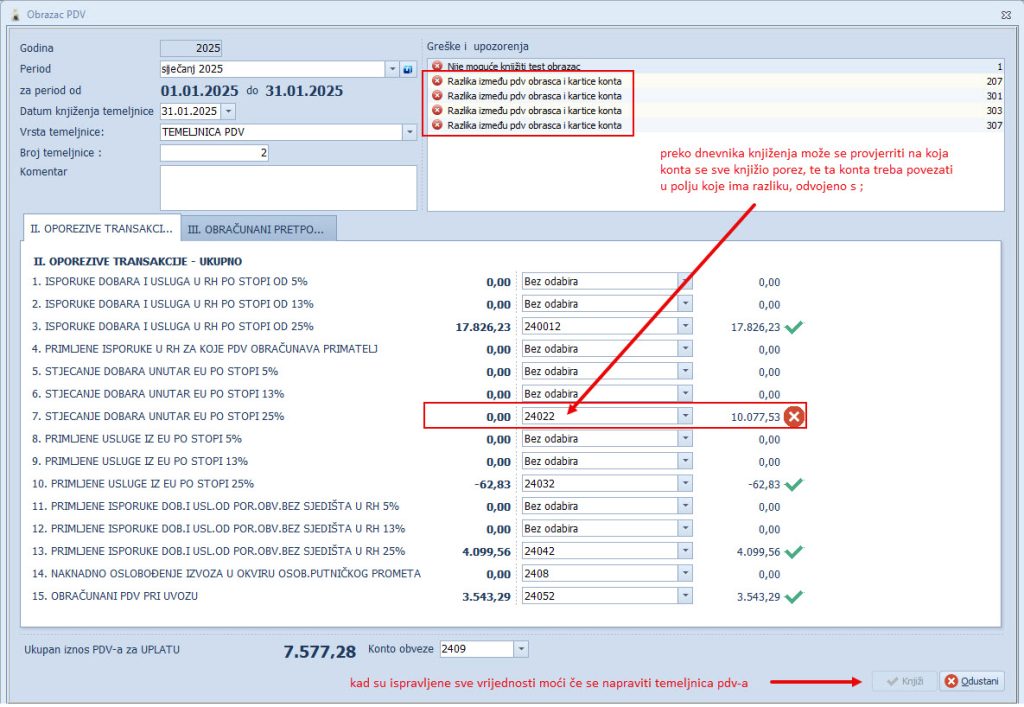Click the Knjiži button

click(x=903, y=681)
